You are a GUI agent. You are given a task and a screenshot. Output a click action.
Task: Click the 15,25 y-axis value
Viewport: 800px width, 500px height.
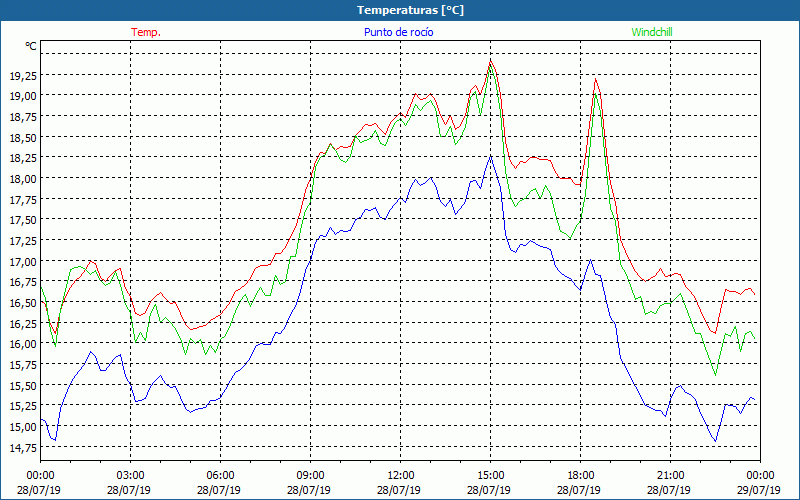pyautogui.click(x=23, y=406)
